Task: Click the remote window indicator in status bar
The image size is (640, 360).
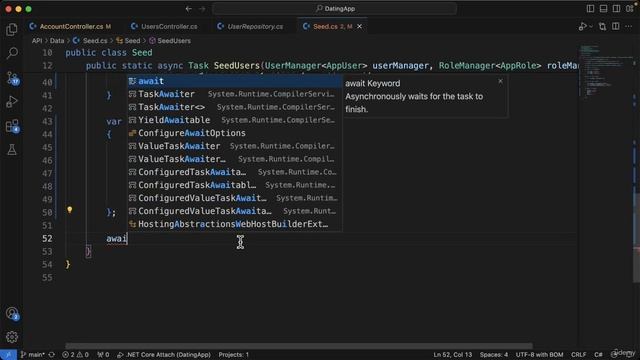Action: click(8, 355)
